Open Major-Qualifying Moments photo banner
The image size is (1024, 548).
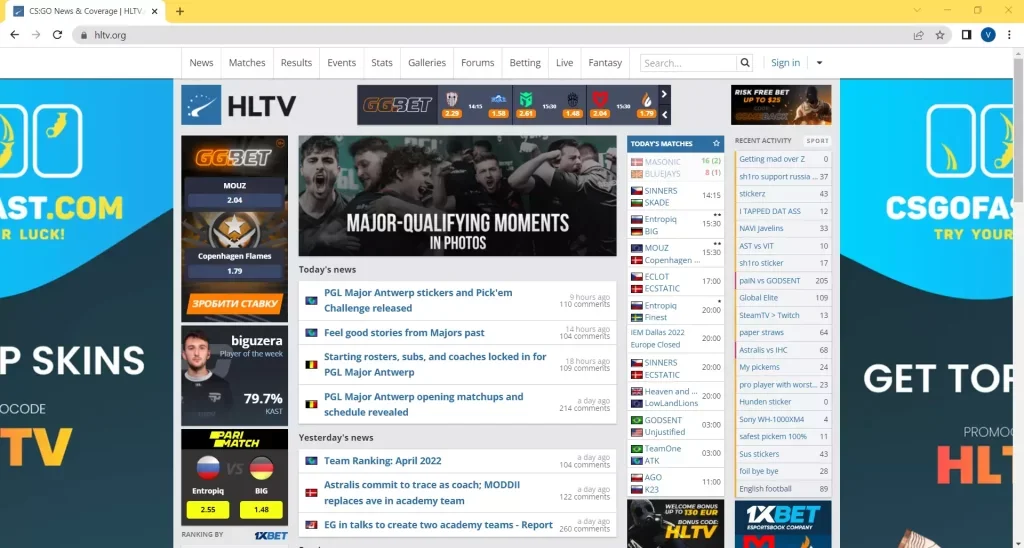pos(457,196)
